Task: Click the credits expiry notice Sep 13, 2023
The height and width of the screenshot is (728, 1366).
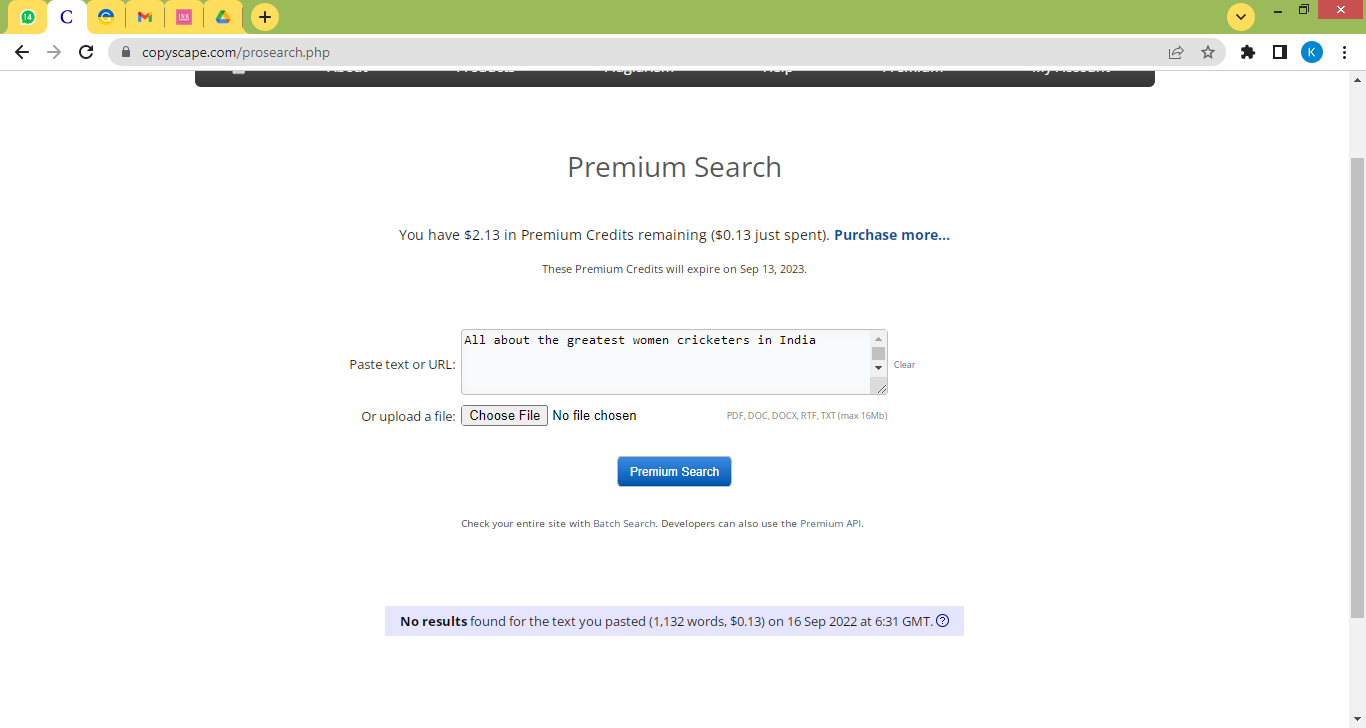Action: tap(674, 269)
